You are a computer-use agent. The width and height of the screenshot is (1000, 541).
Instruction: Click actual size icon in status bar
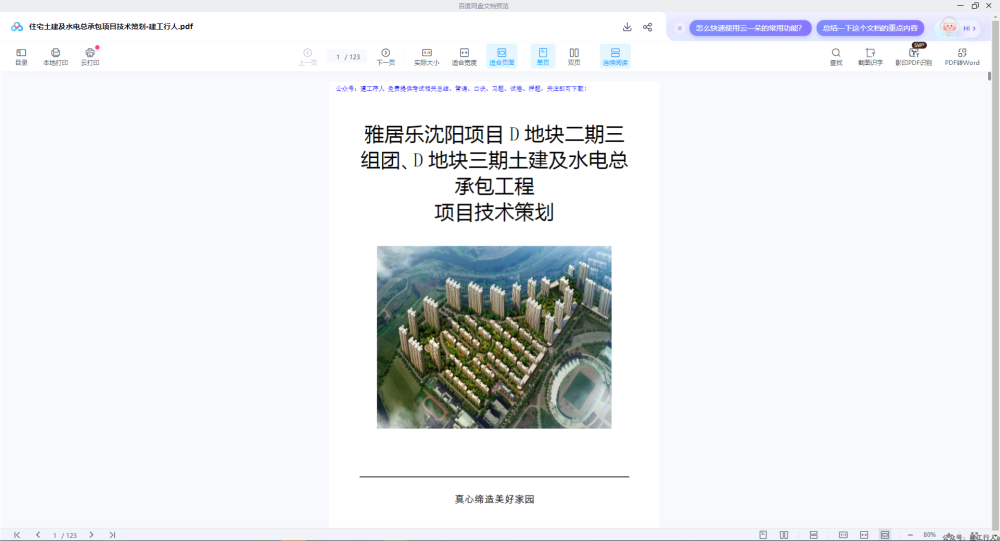pyautogui.click(x=843, y=535)
